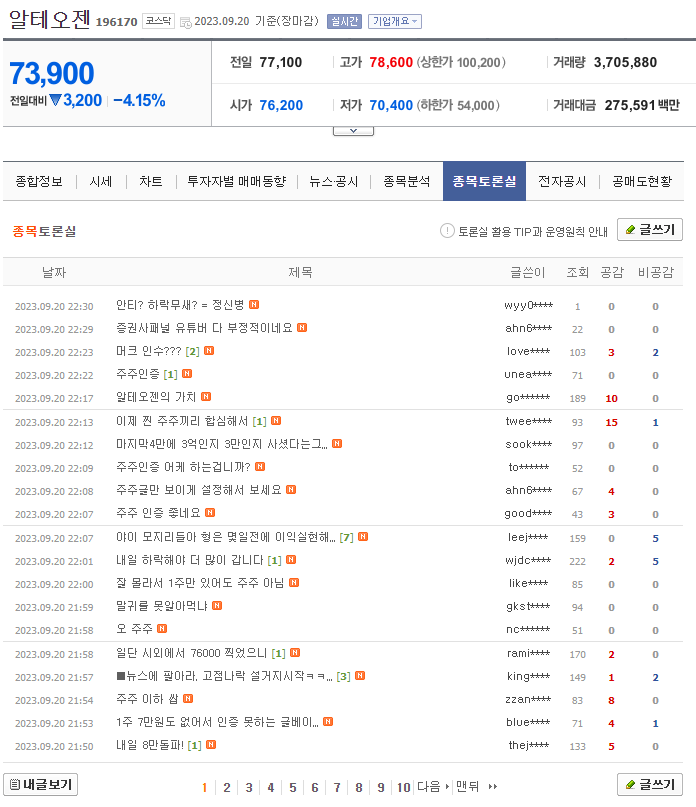
Task: Click N icon next to 주주 이하 쌉
Action: 188,698
